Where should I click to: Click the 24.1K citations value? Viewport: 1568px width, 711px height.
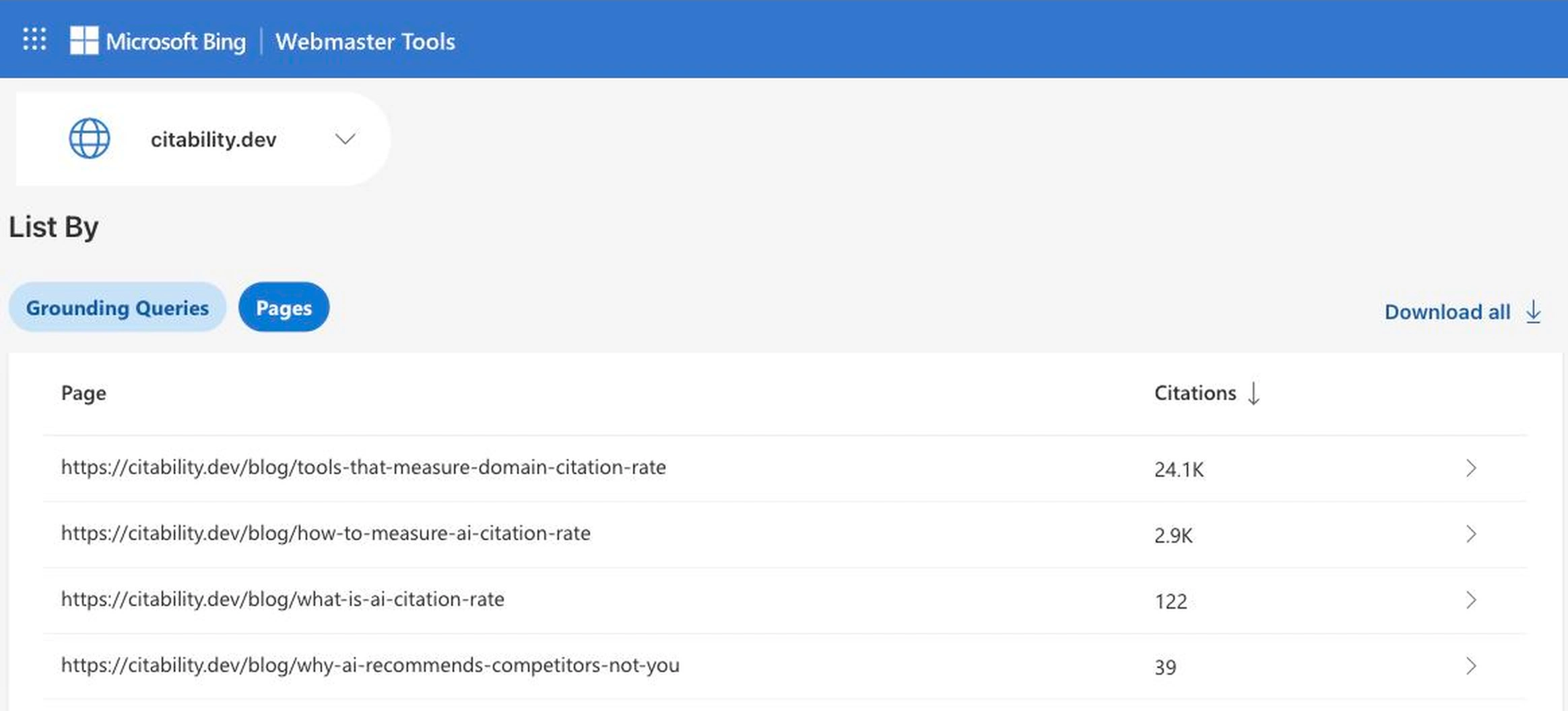pyautogui.click(x=1179, y=469)
